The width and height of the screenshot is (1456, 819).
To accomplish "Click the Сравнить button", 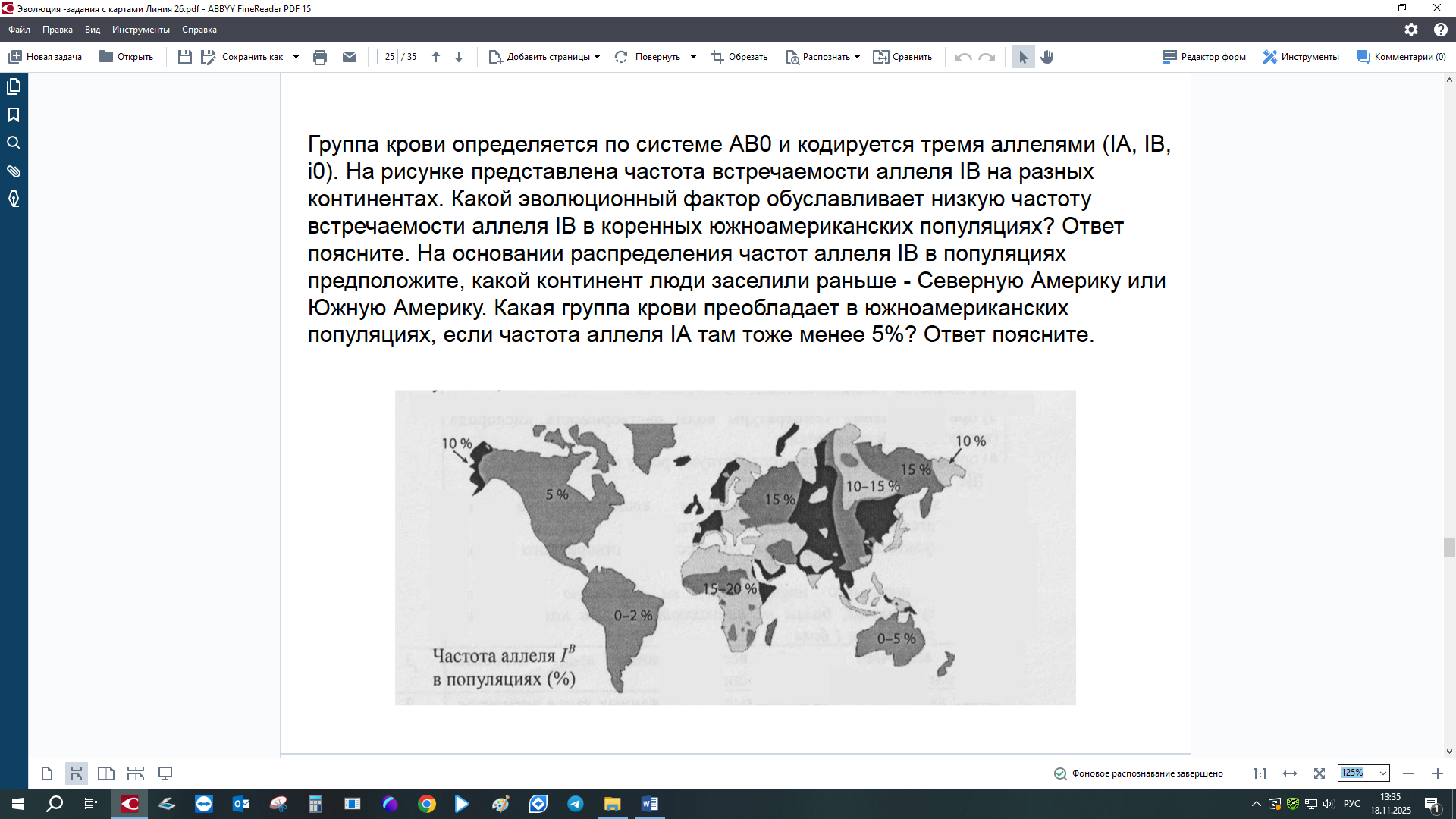I will [x=902, y=57].
